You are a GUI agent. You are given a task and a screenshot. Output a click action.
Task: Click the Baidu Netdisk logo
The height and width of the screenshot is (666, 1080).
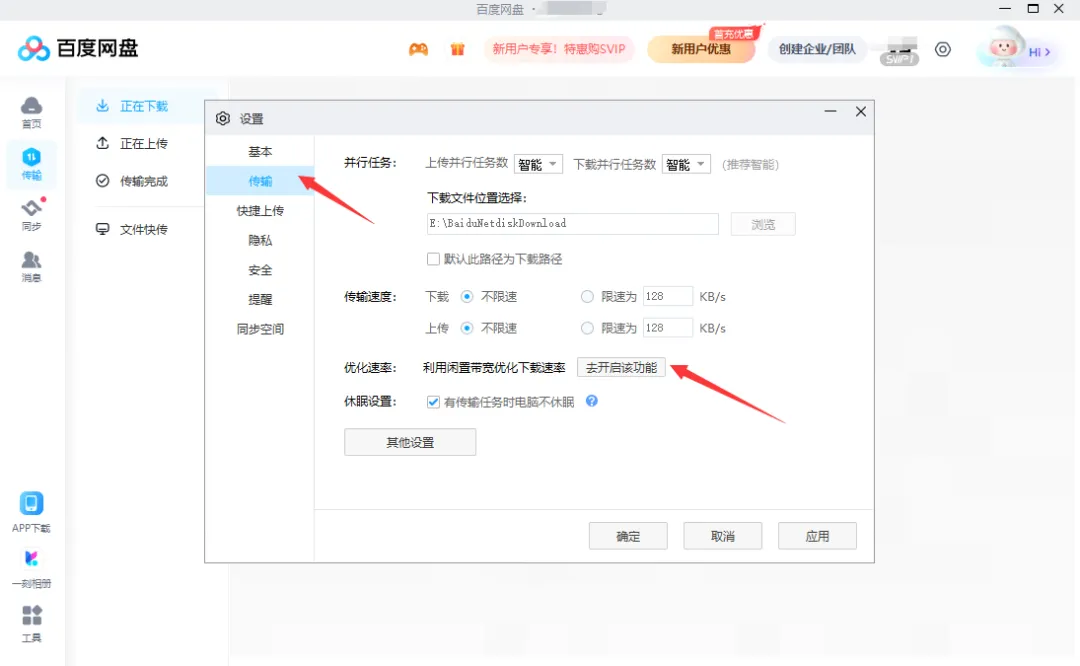tap(78, 48)
